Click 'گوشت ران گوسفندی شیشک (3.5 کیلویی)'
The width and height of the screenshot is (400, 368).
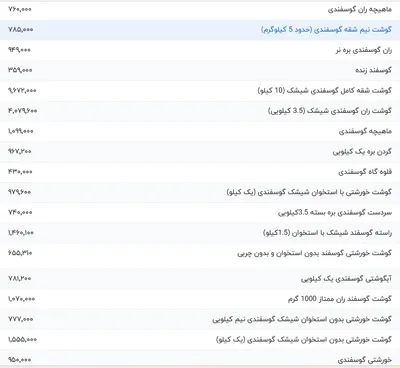coord(330,111)
